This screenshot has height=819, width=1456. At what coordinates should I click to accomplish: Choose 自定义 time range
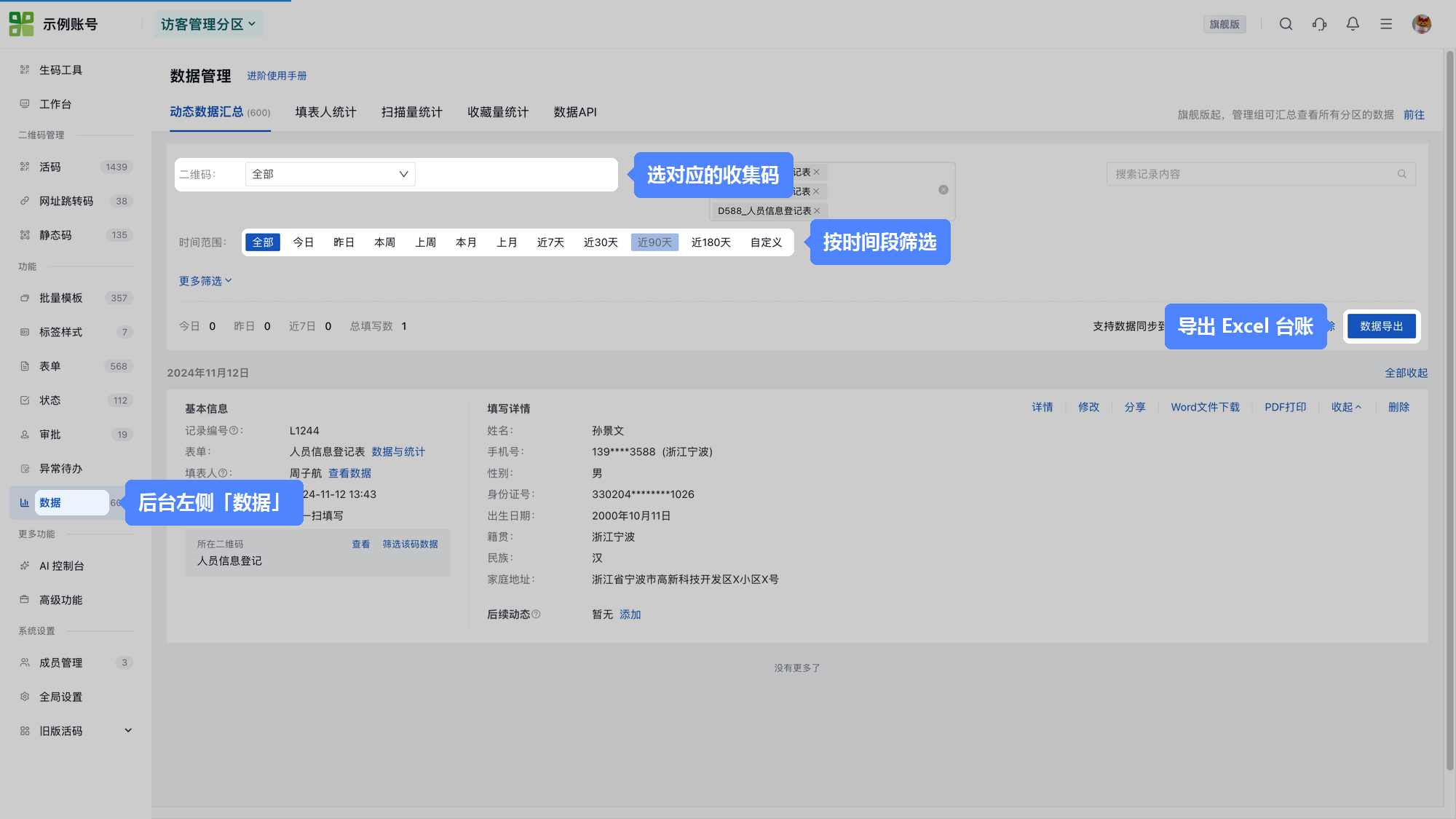[766, 242]
